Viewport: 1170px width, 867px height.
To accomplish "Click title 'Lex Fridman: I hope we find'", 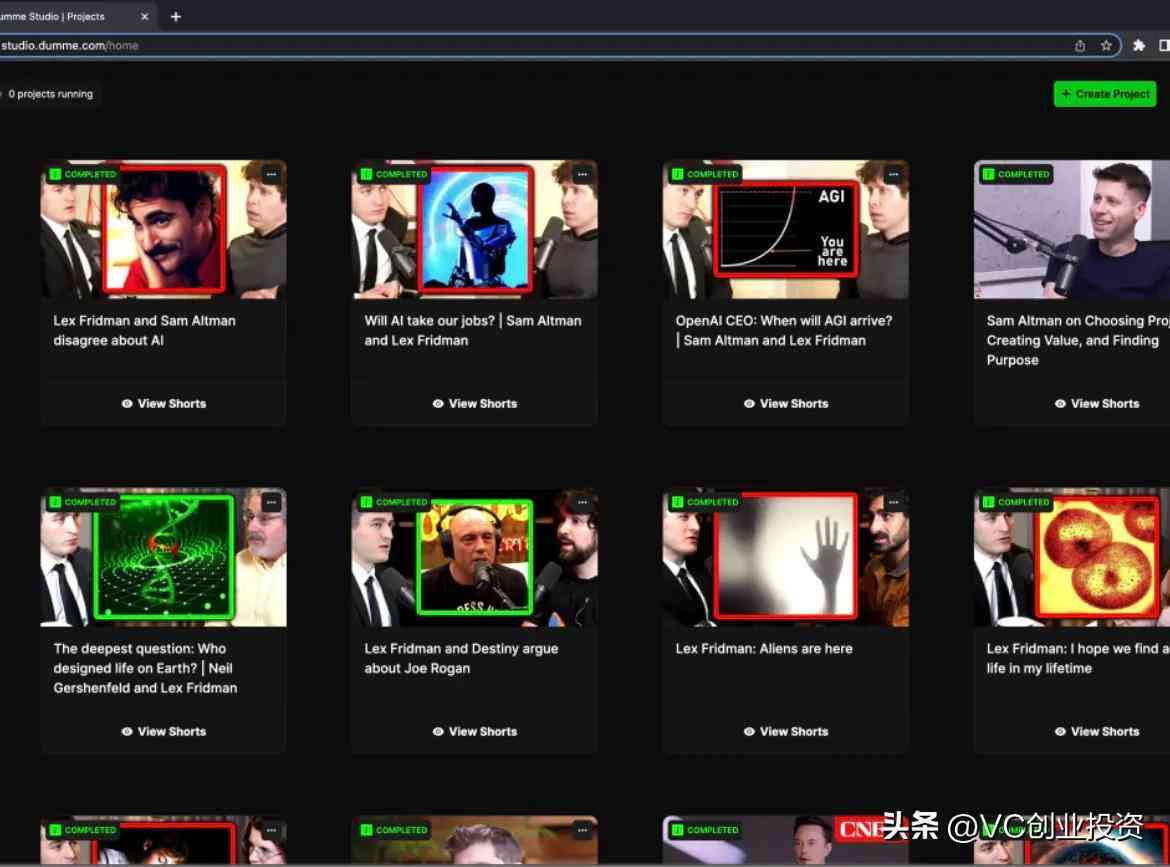I will pos(1077,659).
